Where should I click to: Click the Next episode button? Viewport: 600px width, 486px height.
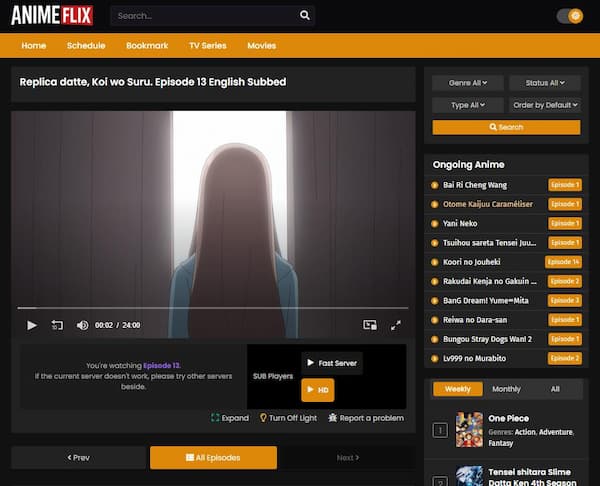(348, 458)
